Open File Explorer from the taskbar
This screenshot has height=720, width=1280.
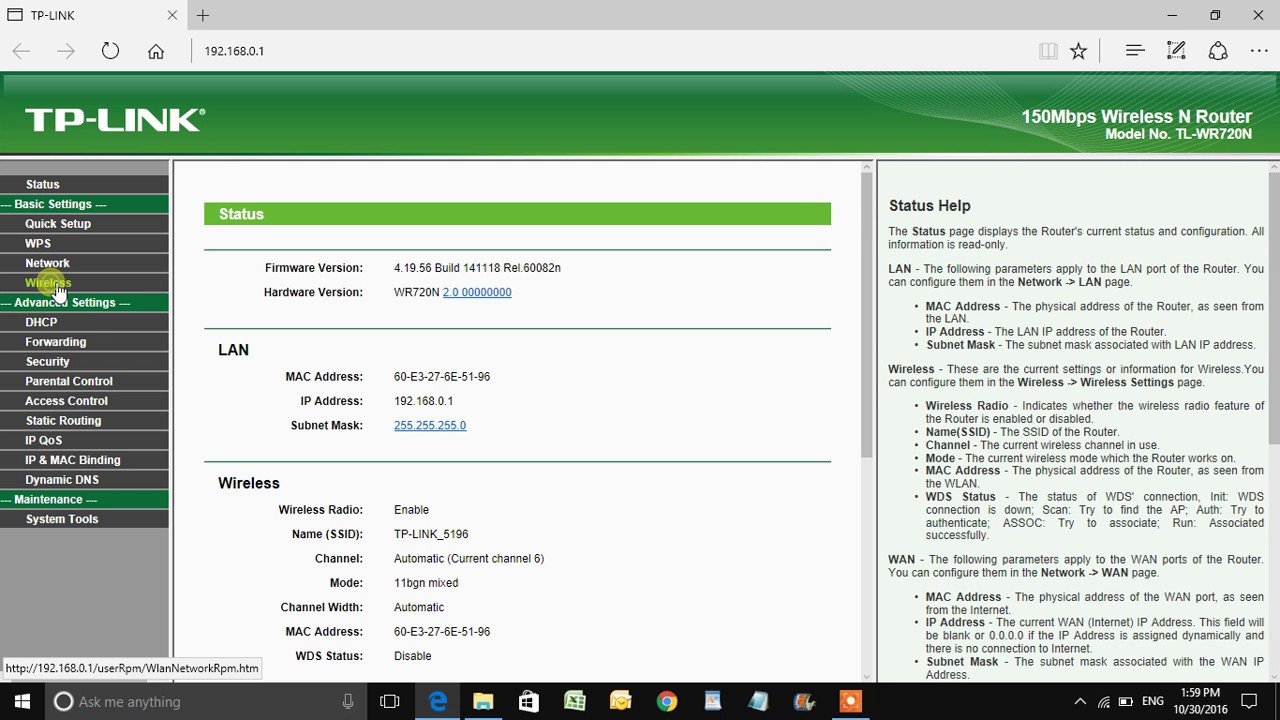(x=483, y=701)
